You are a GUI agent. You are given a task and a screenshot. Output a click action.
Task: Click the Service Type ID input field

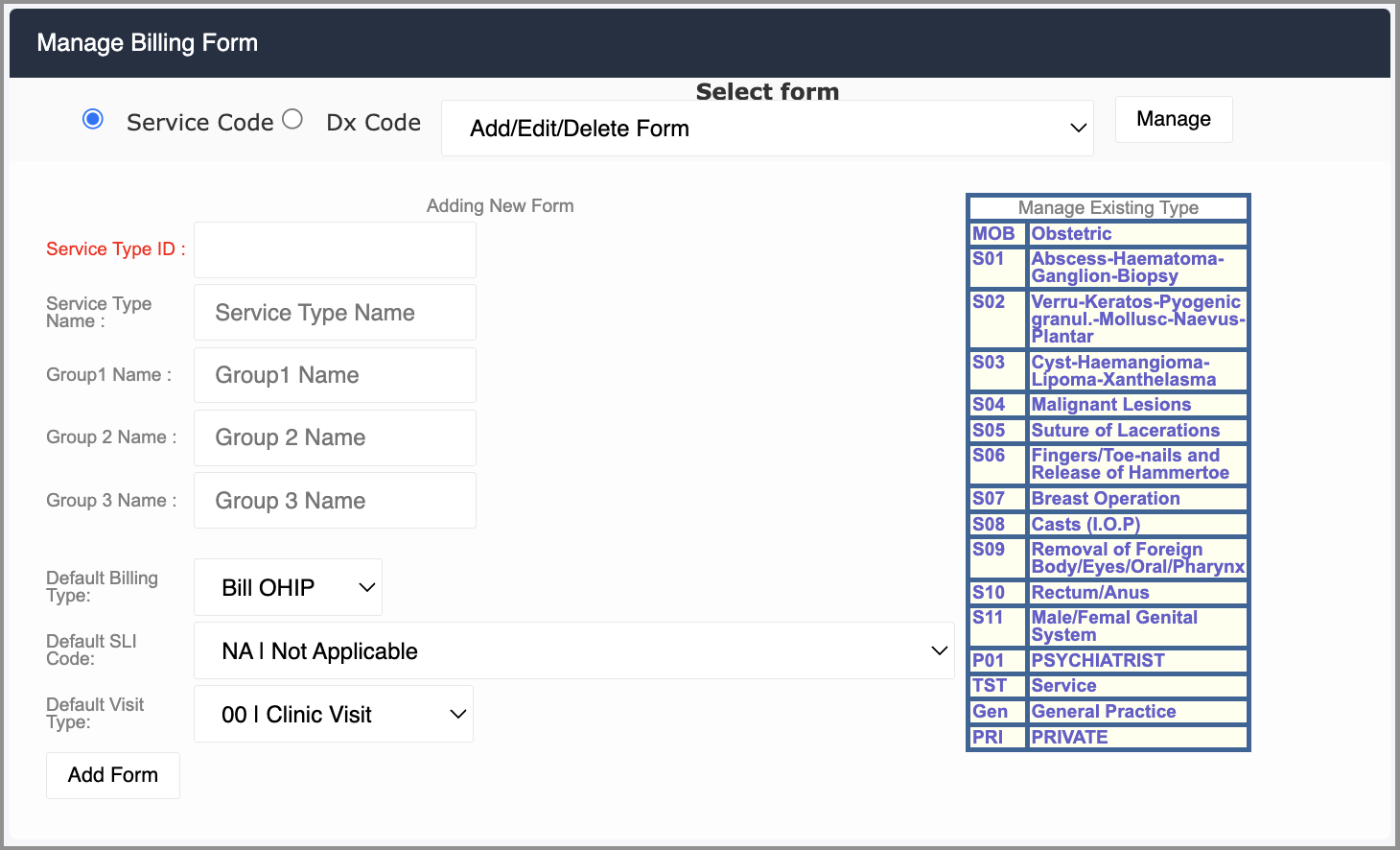[335, 249]
